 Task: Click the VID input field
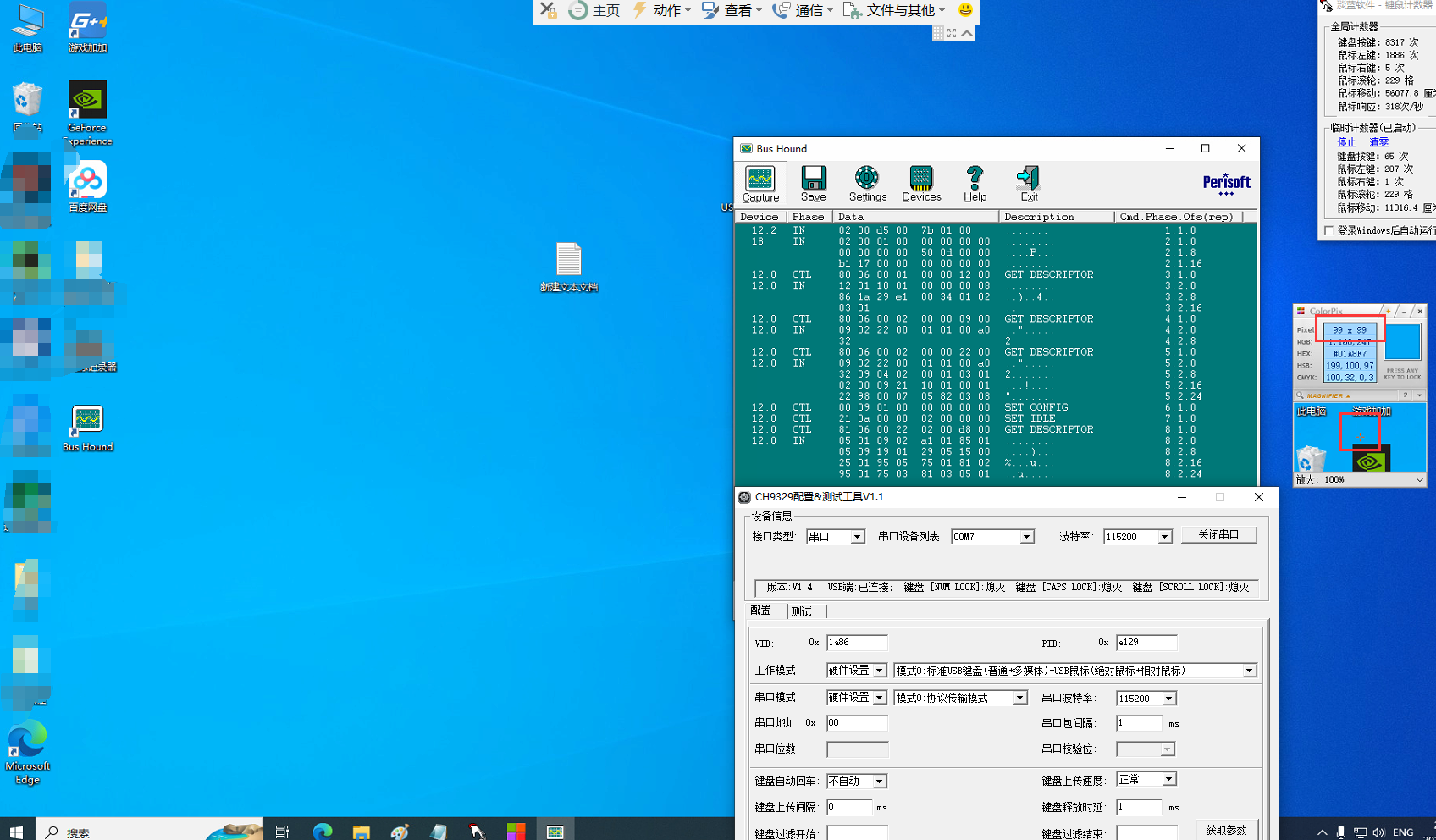coord(857,643)
